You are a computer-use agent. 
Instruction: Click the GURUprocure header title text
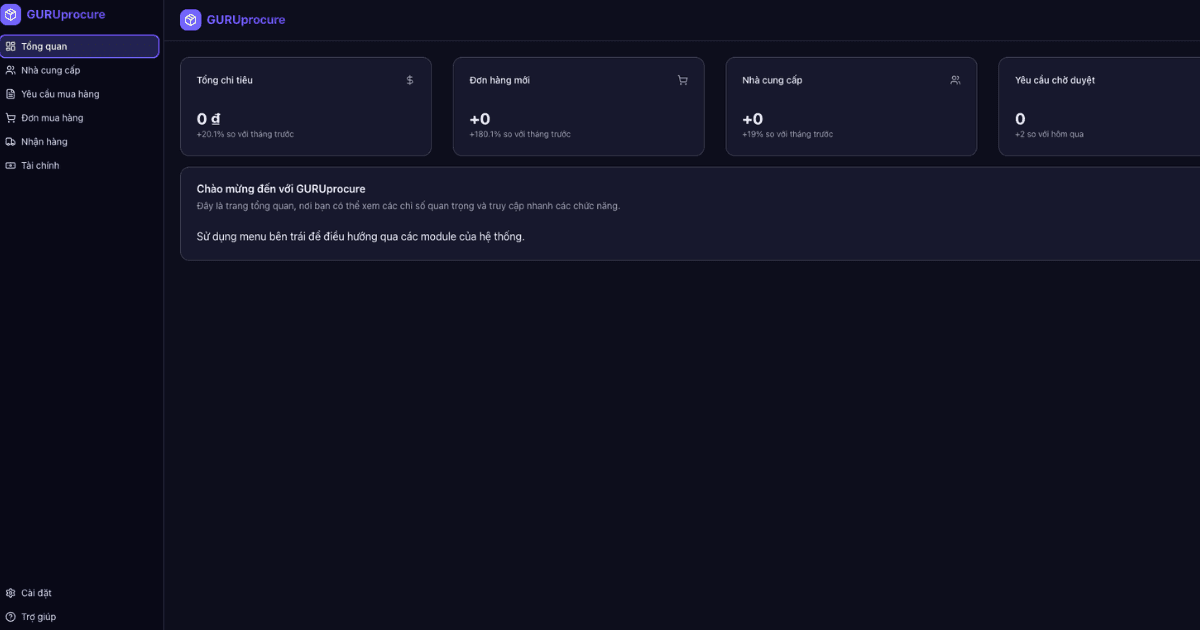[x=246, y=20]
